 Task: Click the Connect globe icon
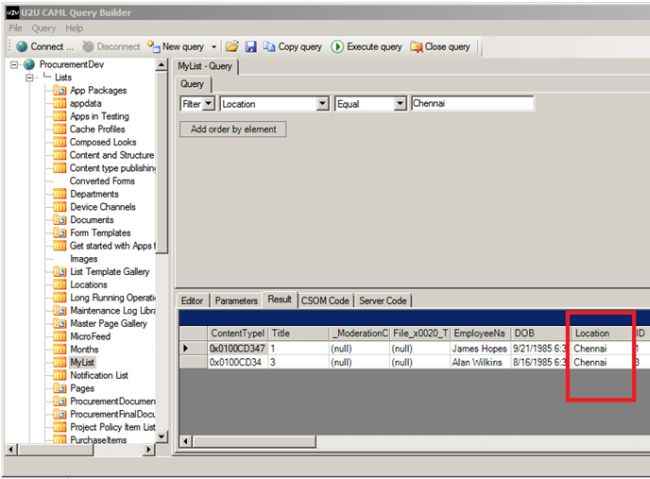[22, 47]
